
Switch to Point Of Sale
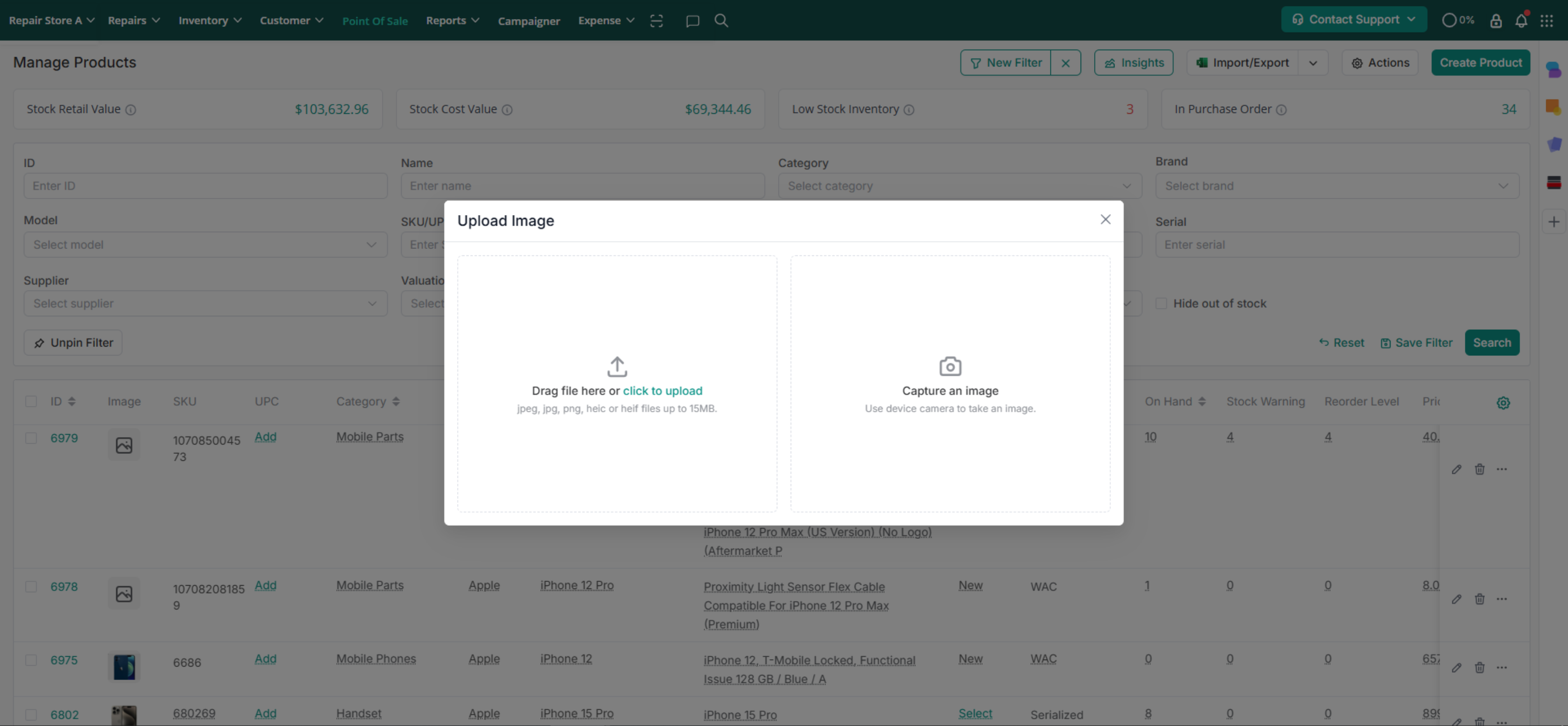(x=375, y=20)
